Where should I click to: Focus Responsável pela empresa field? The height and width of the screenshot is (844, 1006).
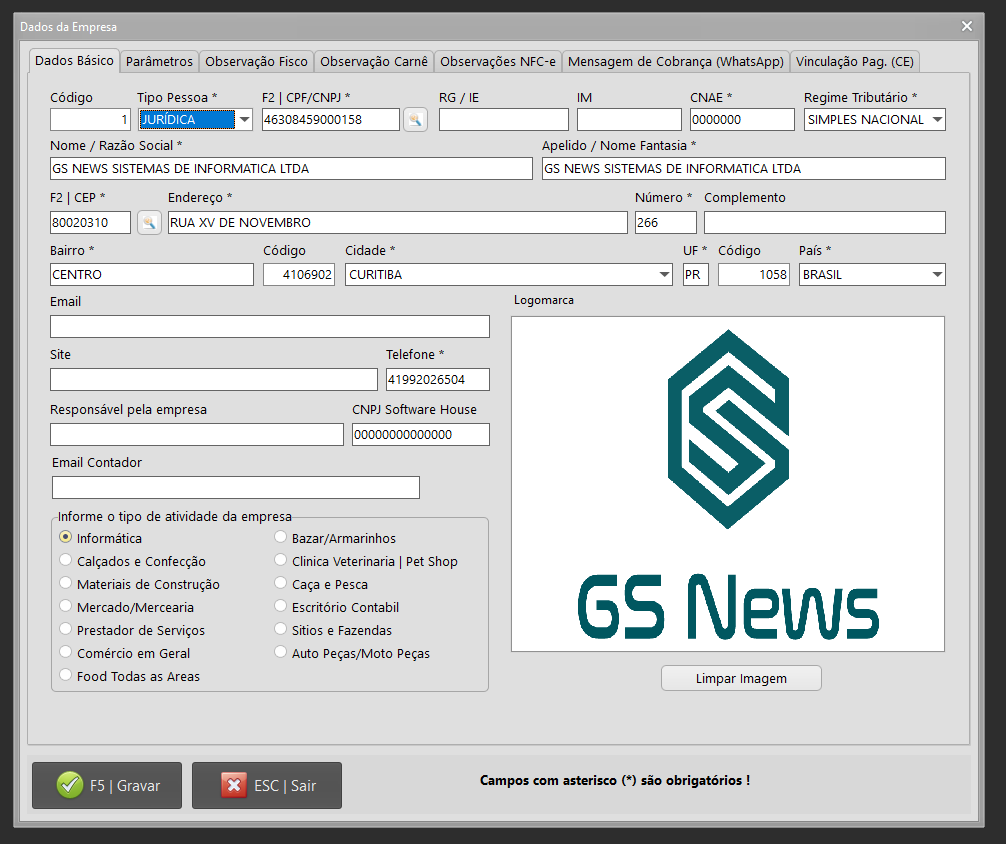click(x=197, y=435)
